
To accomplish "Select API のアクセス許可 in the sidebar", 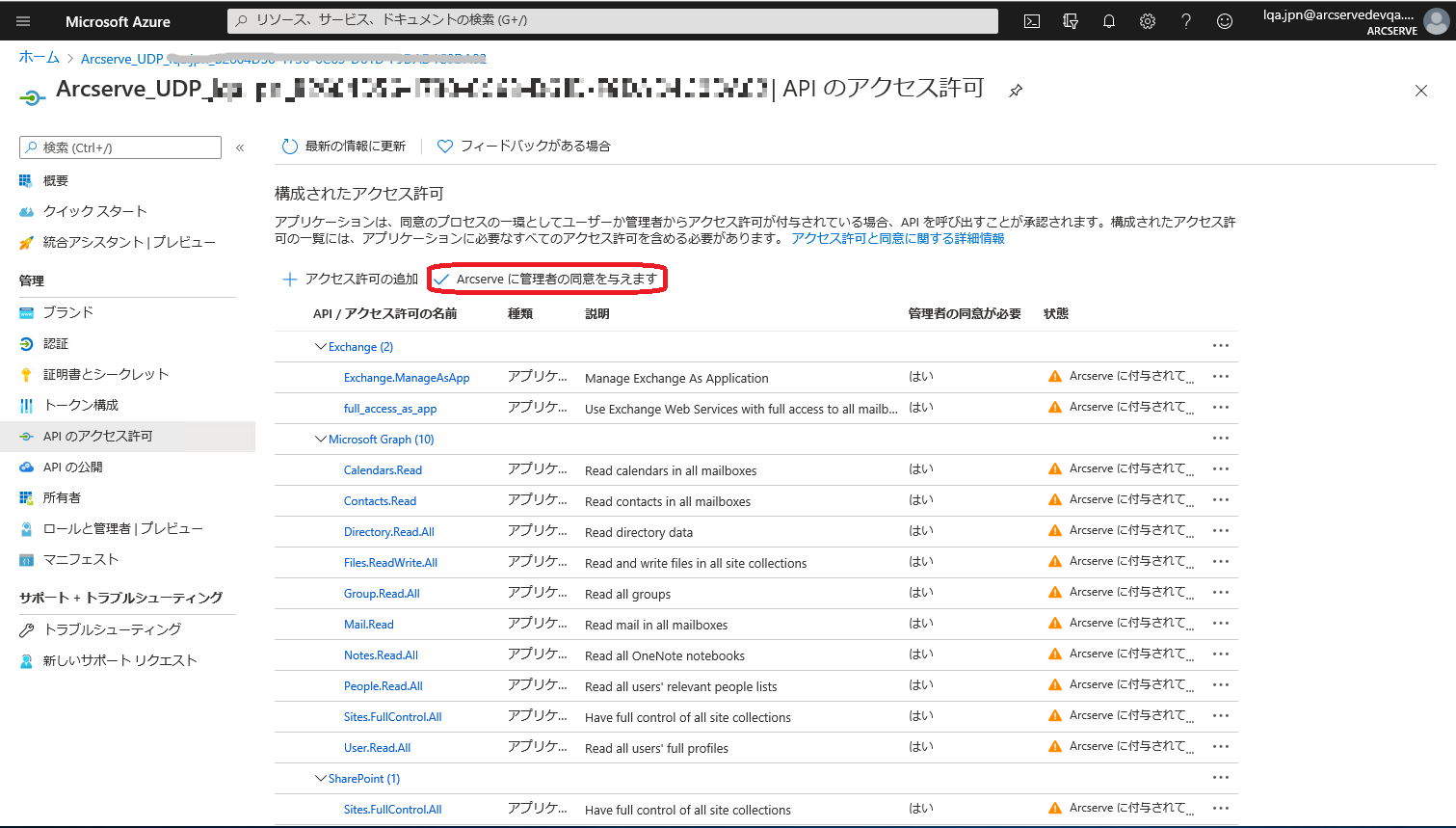I will [127, 436].
